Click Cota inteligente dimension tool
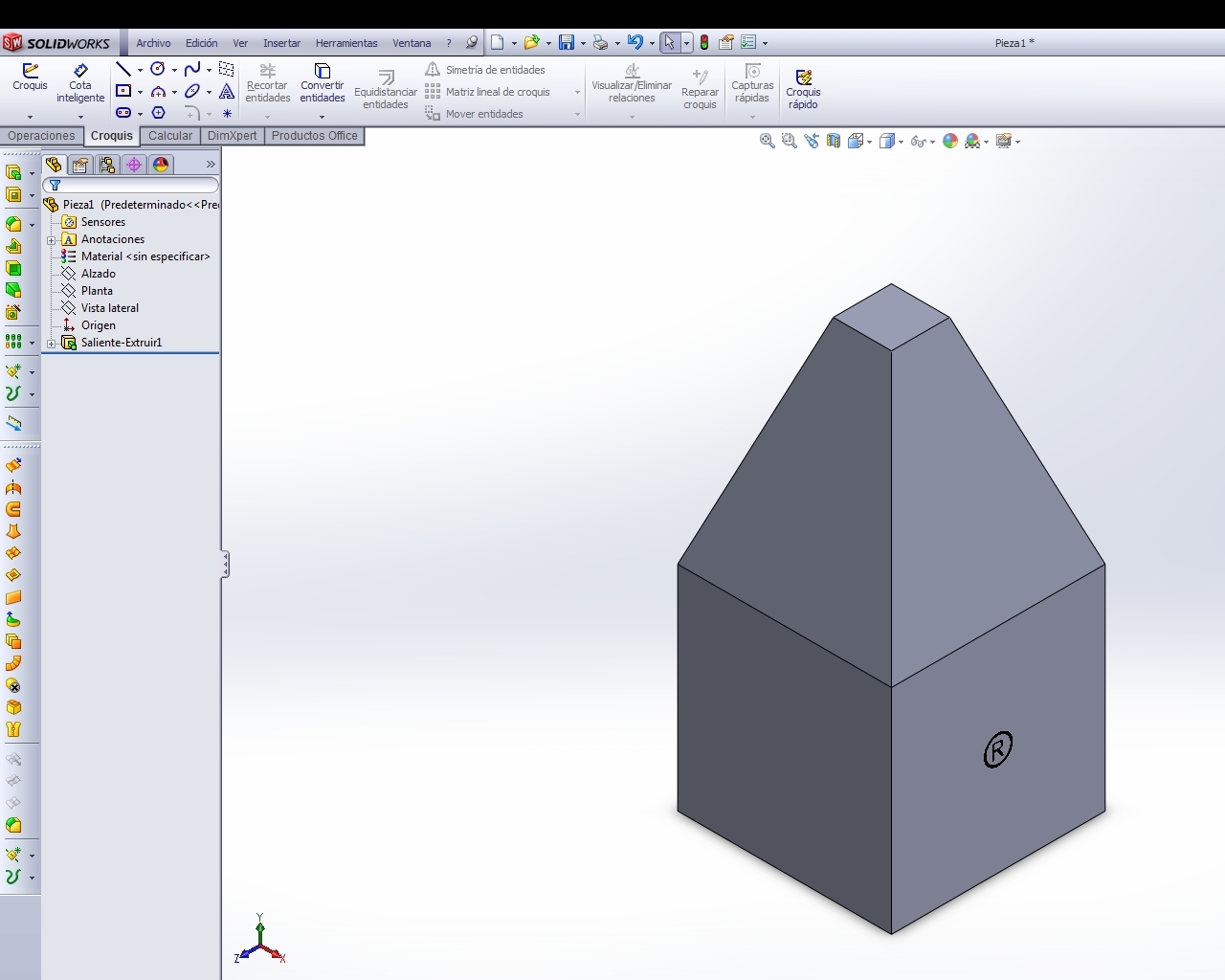1225x980 pixels. point(80,83)
